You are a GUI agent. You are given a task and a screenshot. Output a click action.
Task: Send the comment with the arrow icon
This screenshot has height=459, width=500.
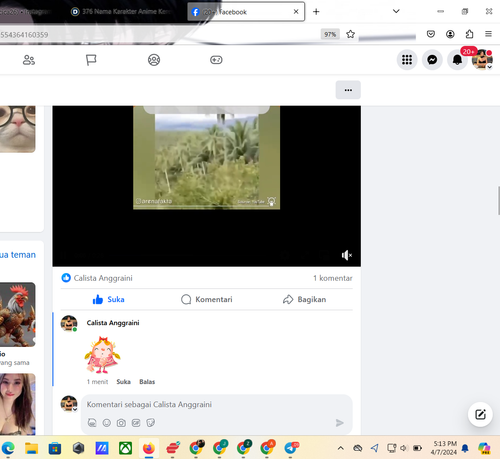tap(339, 423)
